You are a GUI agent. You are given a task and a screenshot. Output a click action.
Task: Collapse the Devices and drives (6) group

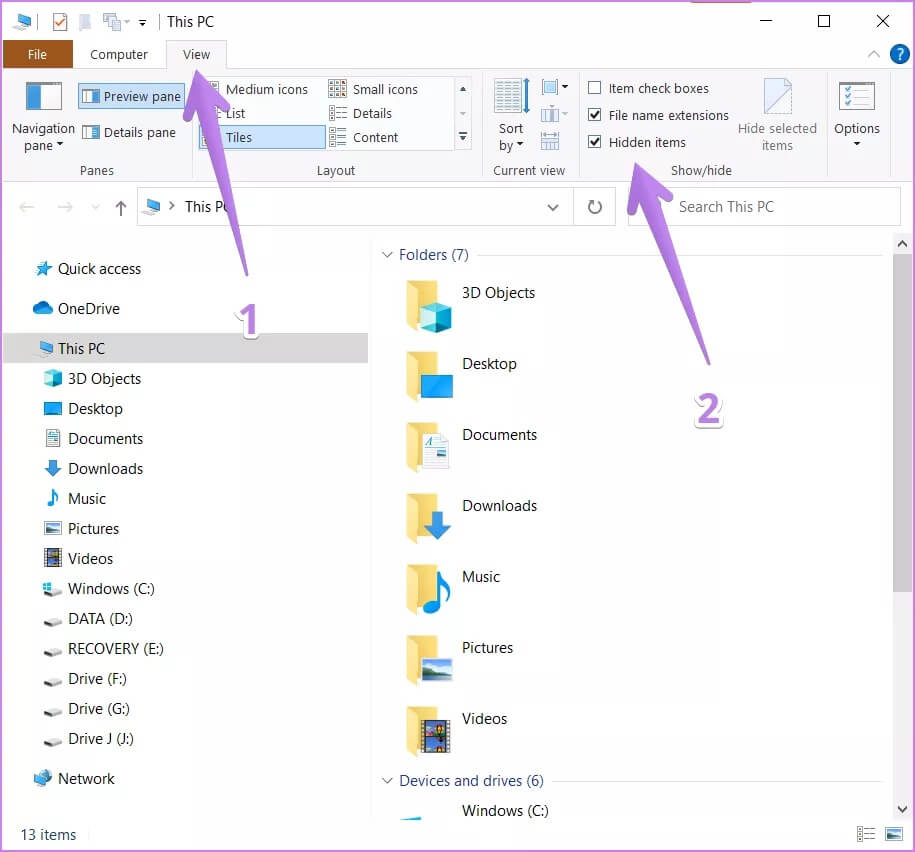click(386, 781)
